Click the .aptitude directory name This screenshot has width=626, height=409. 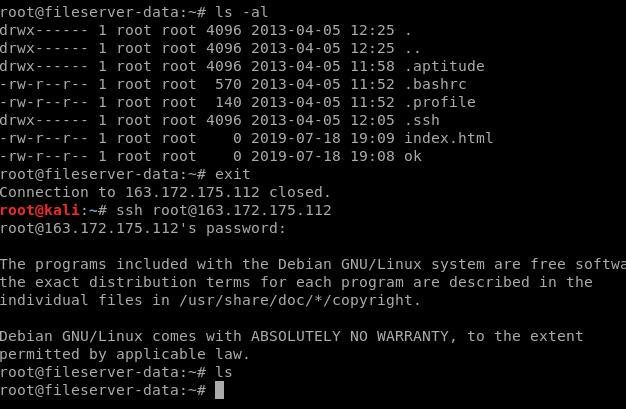pos(444,65)
